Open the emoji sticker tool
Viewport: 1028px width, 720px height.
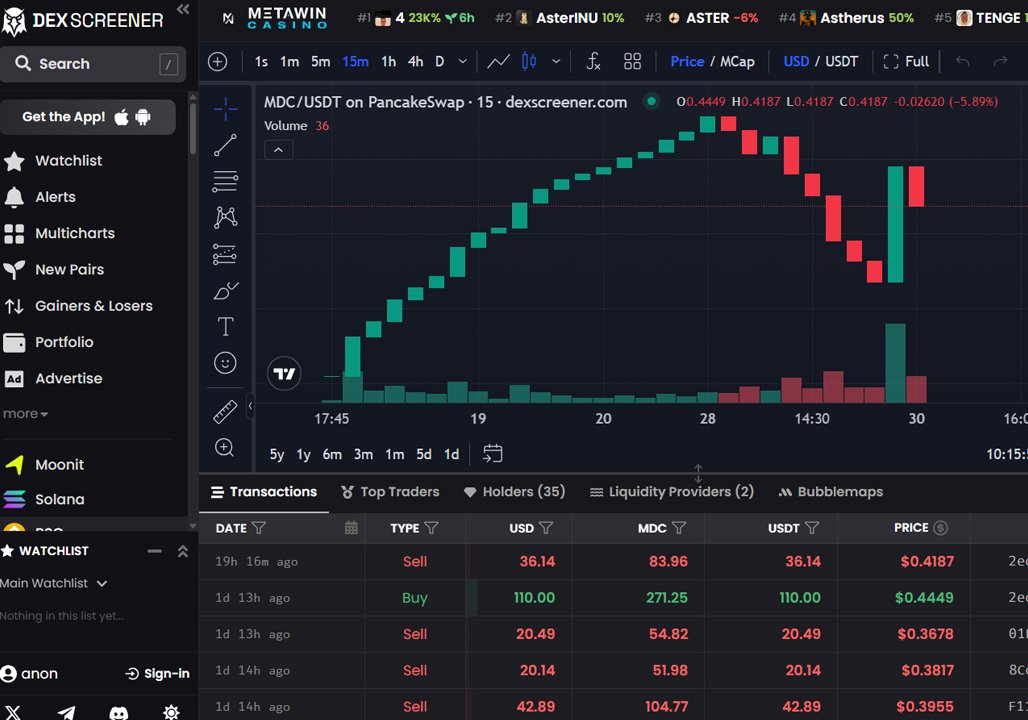[x=225, y=362]
